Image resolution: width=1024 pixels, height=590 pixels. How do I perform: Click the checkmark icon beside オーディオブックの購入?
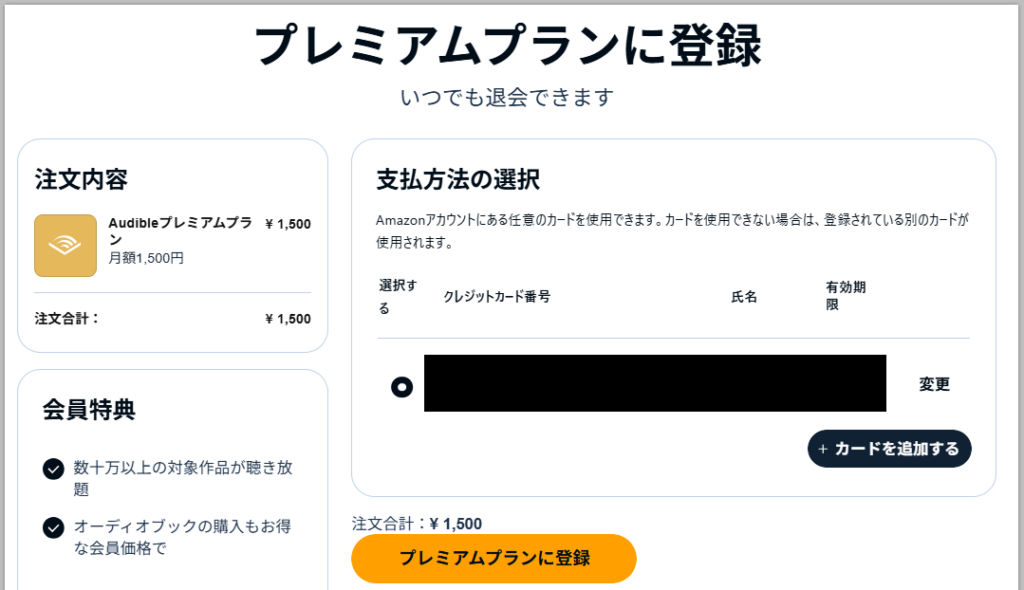[x=54, y=527]
